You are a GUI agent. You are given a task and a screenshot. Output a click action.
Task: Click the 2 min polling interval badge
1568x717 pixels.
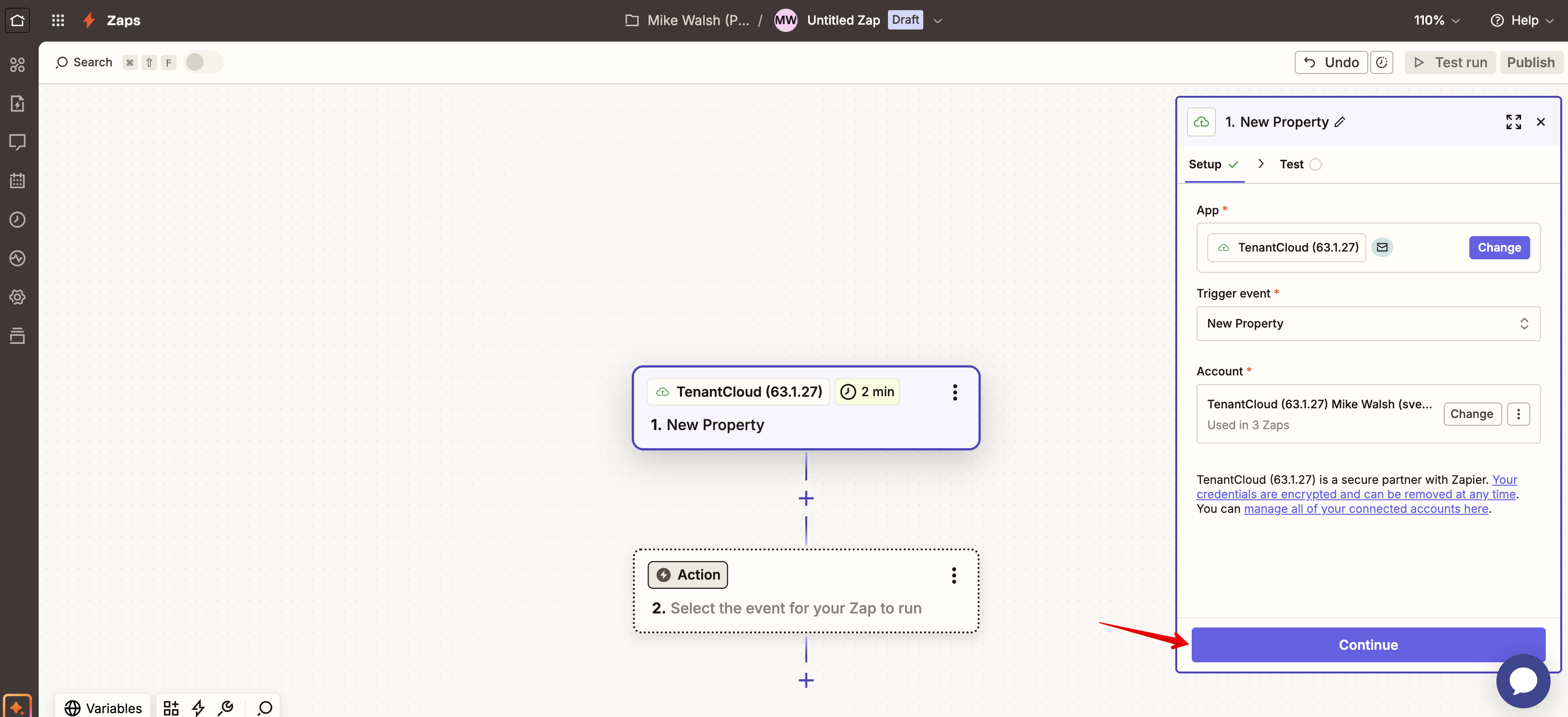pos(867,392)
